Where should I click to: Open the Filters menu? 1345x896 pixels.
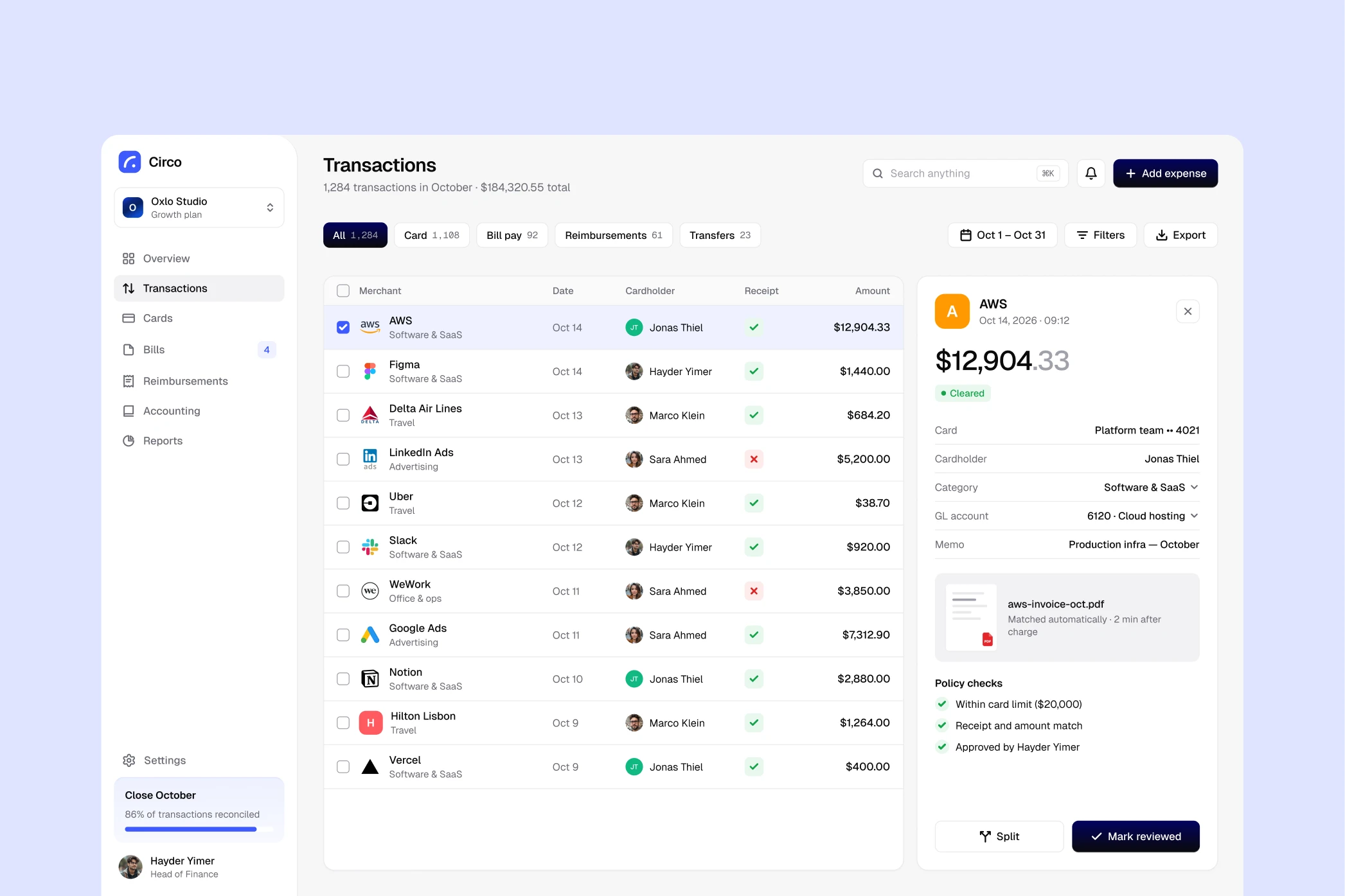[1100, 235]
